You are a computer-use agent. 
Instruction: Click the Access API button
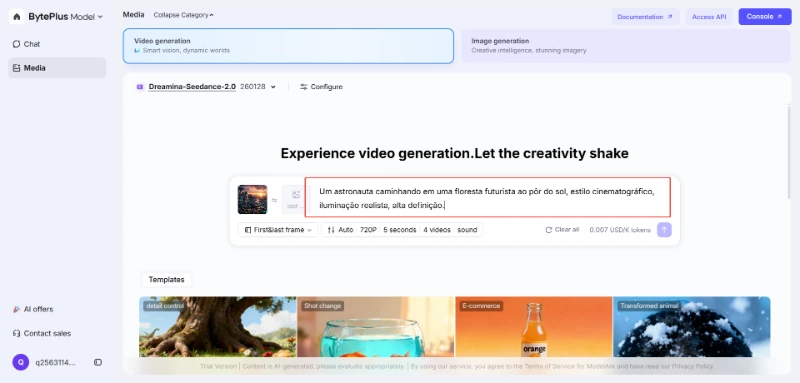click(x=709, y=17)
